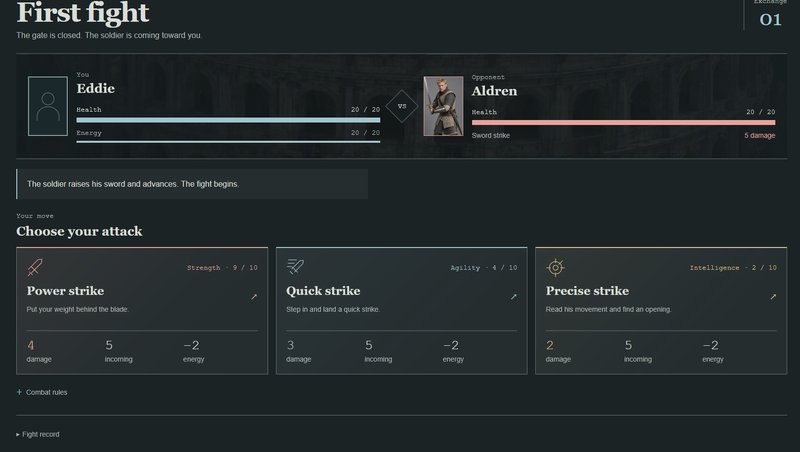Click the crosshair icon on Precise strike
The width and height of the screenshot is (800, 452).
pyautogui.click(x=555, y=267)
